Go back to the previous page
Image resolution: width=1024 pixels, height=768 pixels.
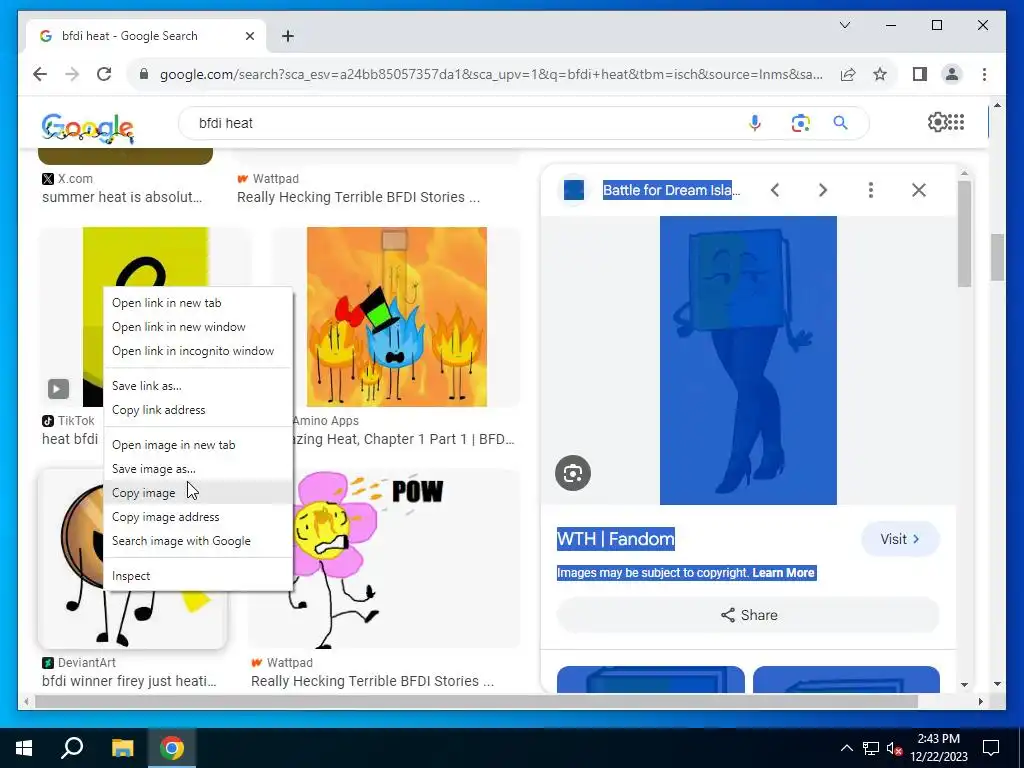tap(40, 74)
